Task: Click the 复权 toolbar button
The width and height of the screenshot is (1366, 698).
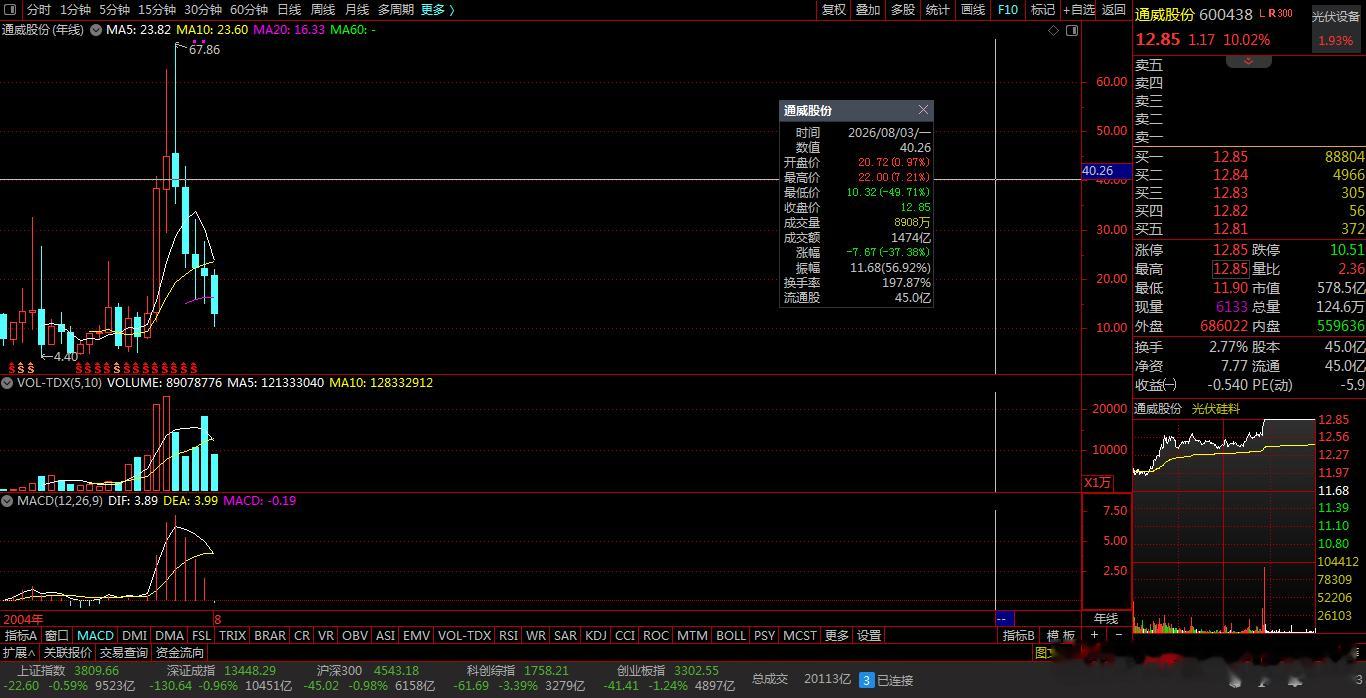Action: 833,9
